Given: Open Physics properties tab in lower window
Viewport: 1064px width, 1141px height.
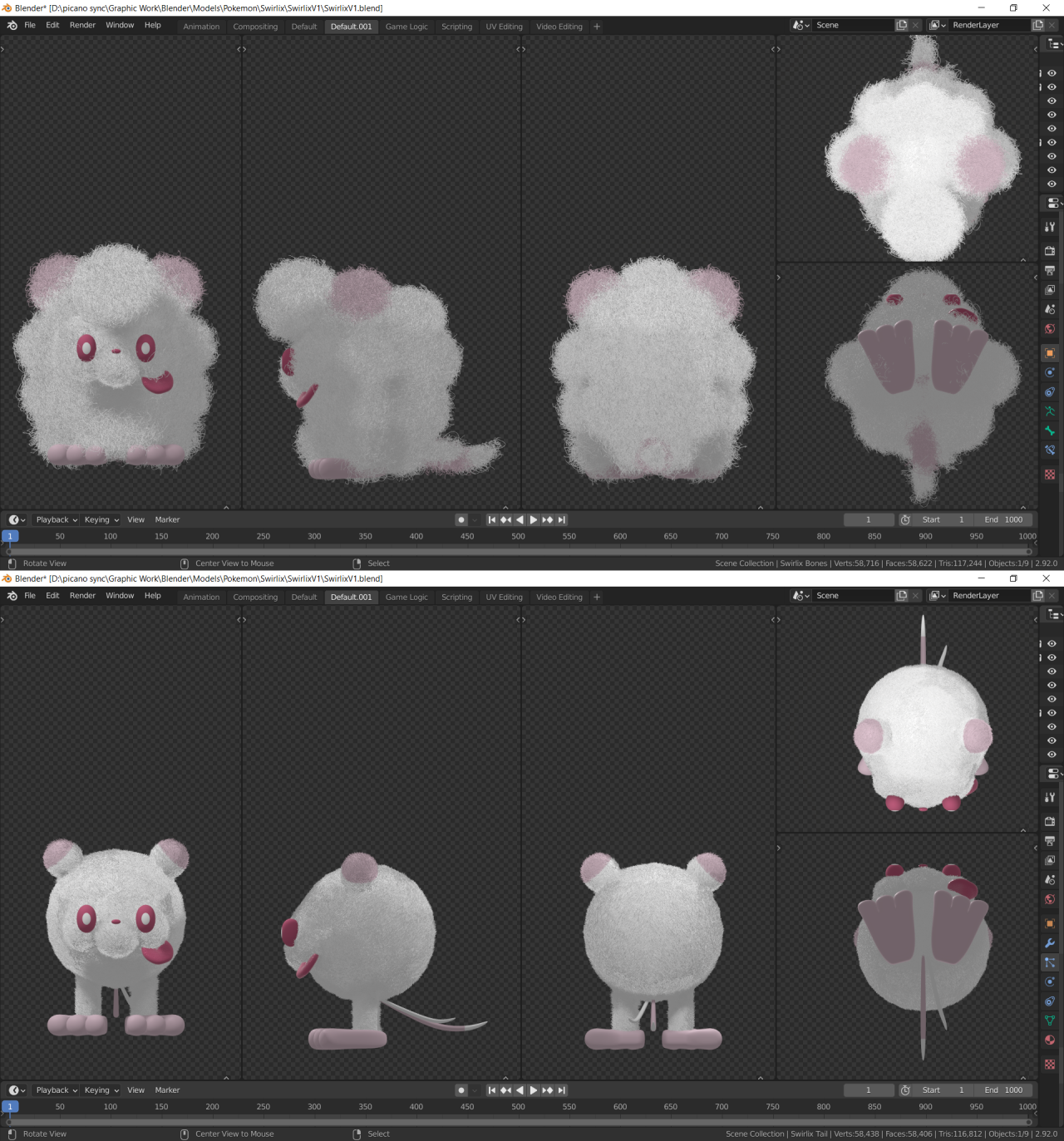Looking at the screenshot, I should [1050, 981].
